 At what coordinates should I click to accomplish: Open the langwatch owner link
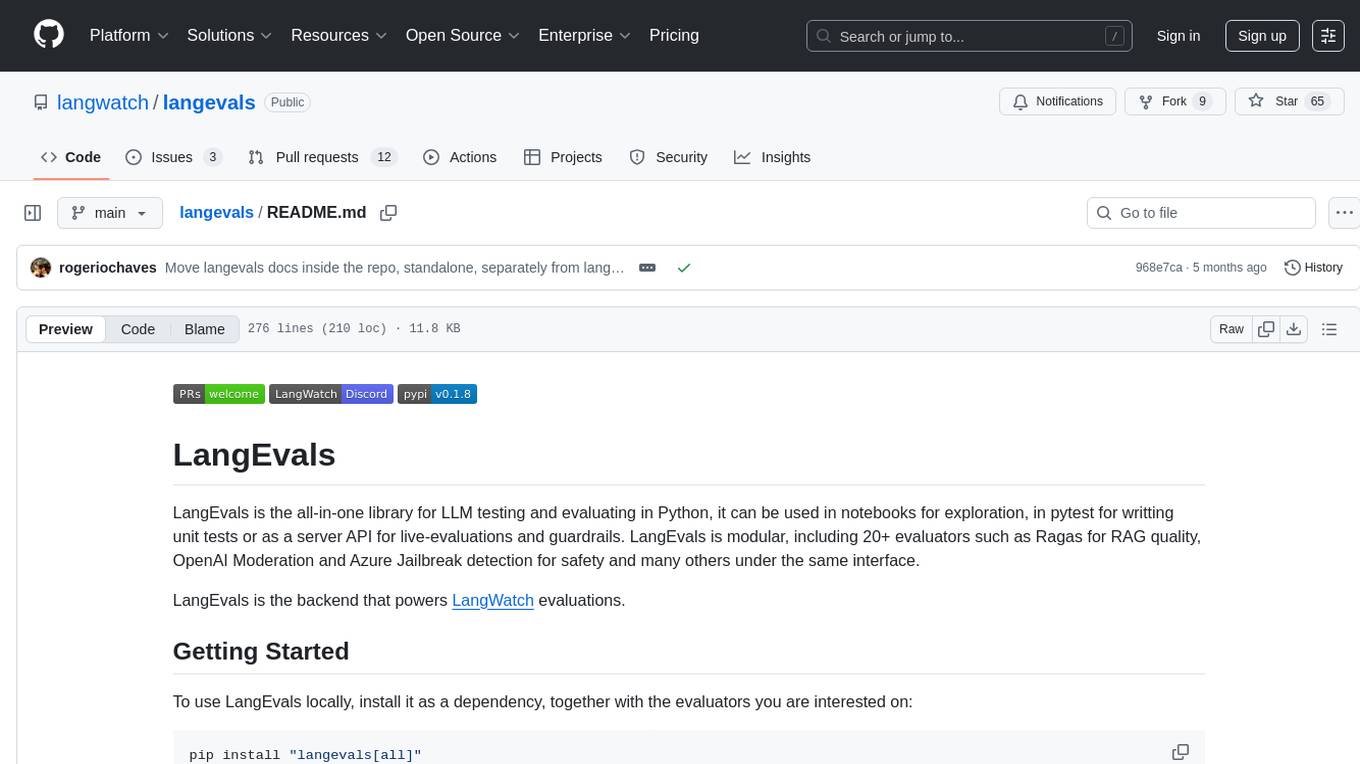click(103, 102)
